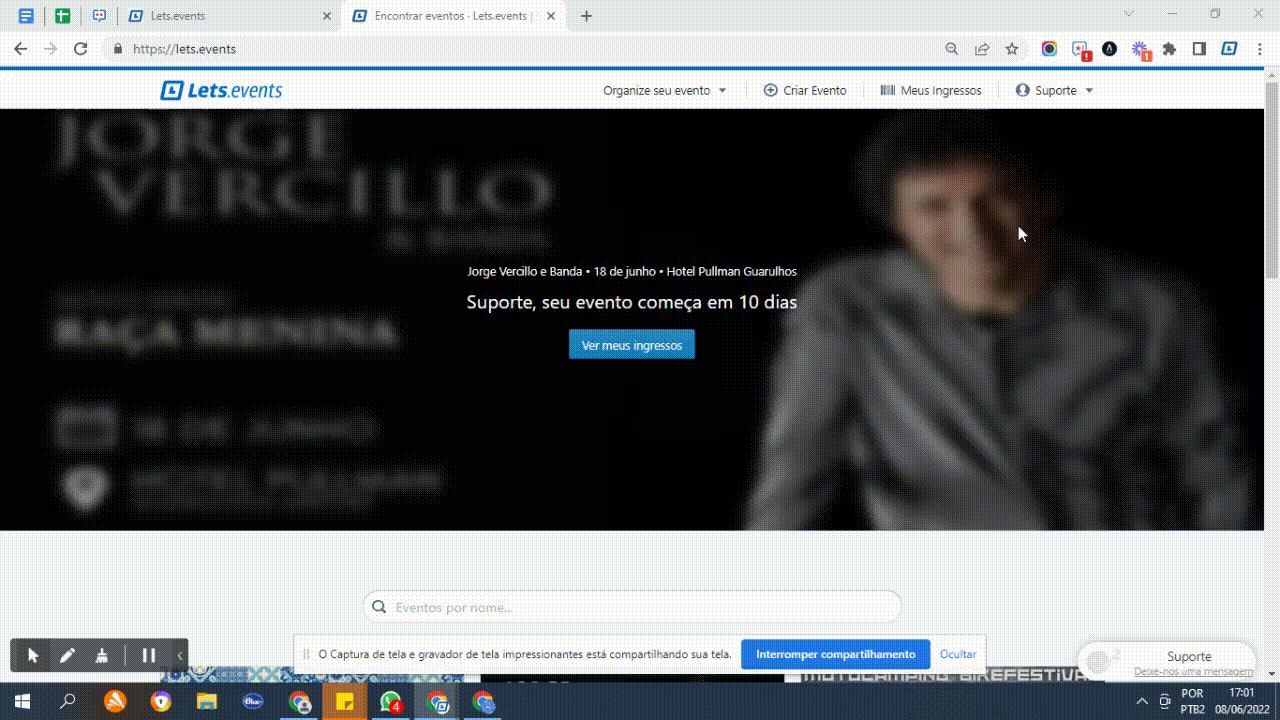Open the Meus Ingressos menu item
The width and height of the screenshot is (1280, 720).
(x=930, y=90)
